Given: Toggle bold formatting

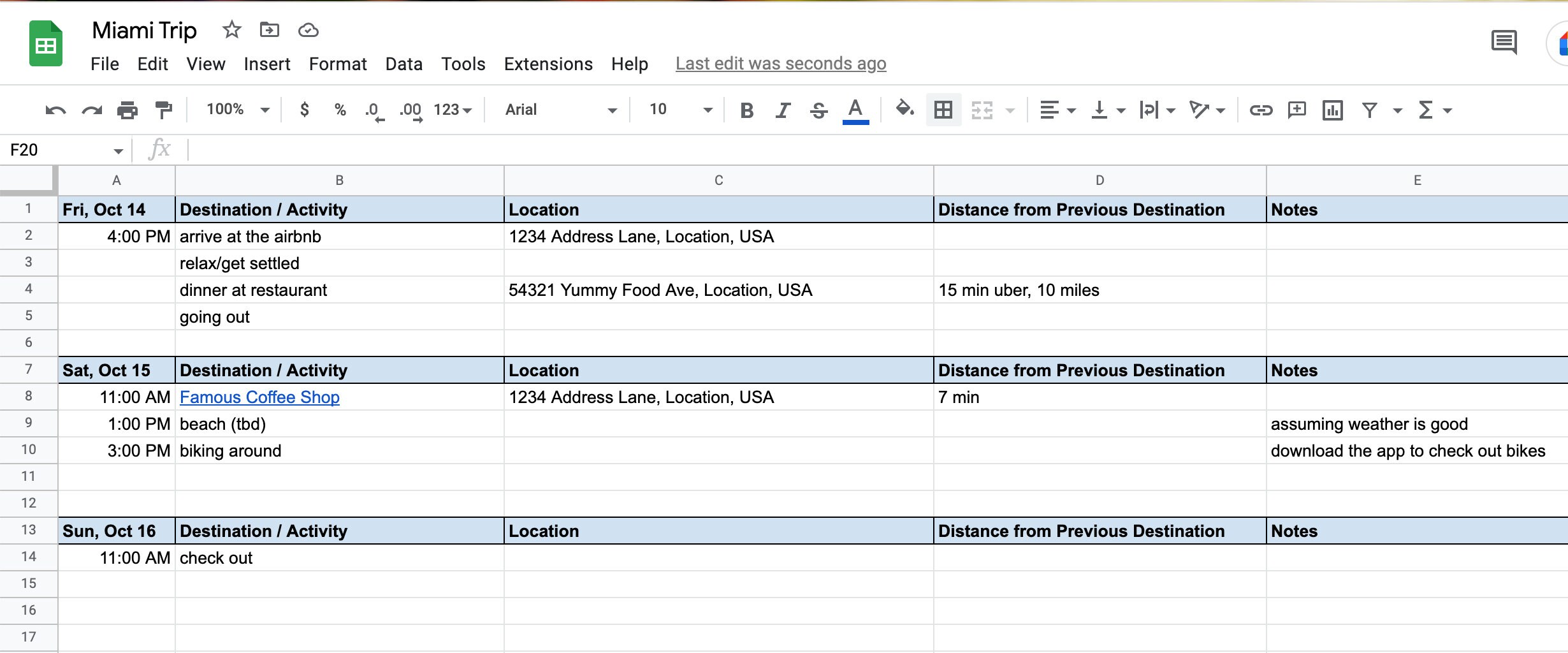Looking at the screenshot, I should 746,110.
